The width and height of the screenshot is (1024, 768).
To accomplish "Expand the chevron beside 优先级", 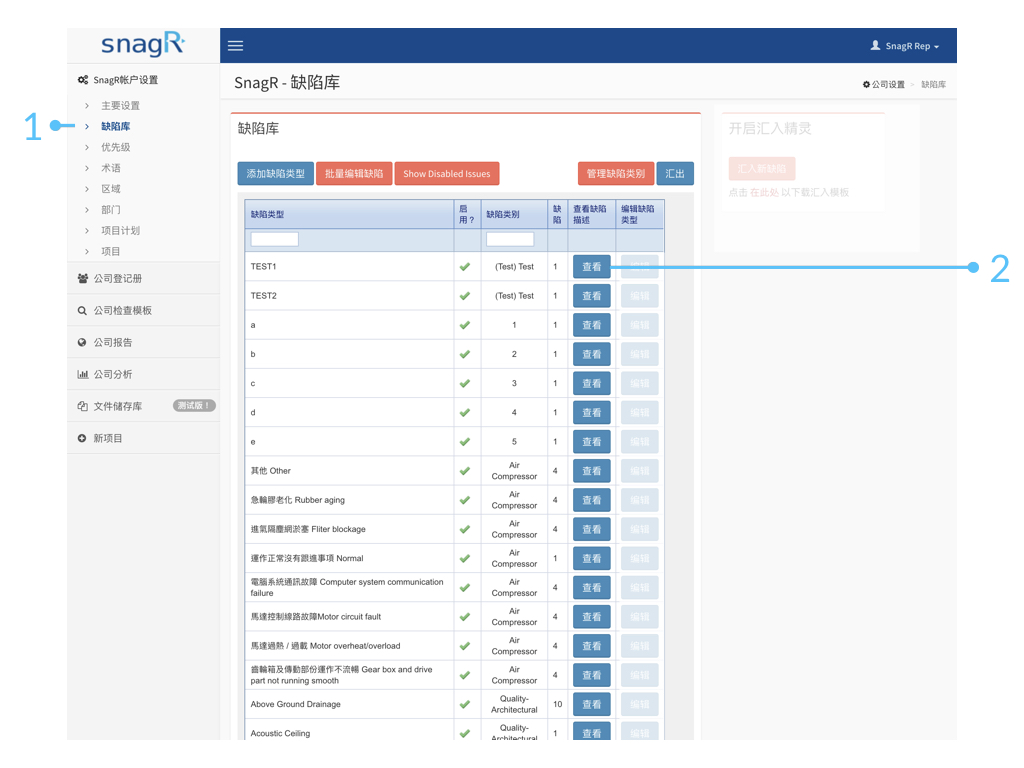I will pyautogui.click(x=87, y=147).
